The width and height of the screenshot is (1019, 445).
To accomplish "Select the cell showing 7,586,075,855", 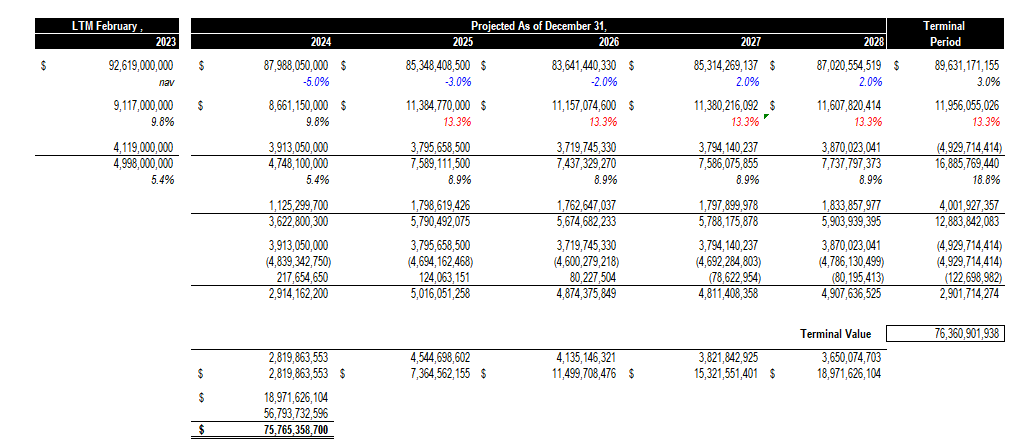I will (x=728, y=163).
